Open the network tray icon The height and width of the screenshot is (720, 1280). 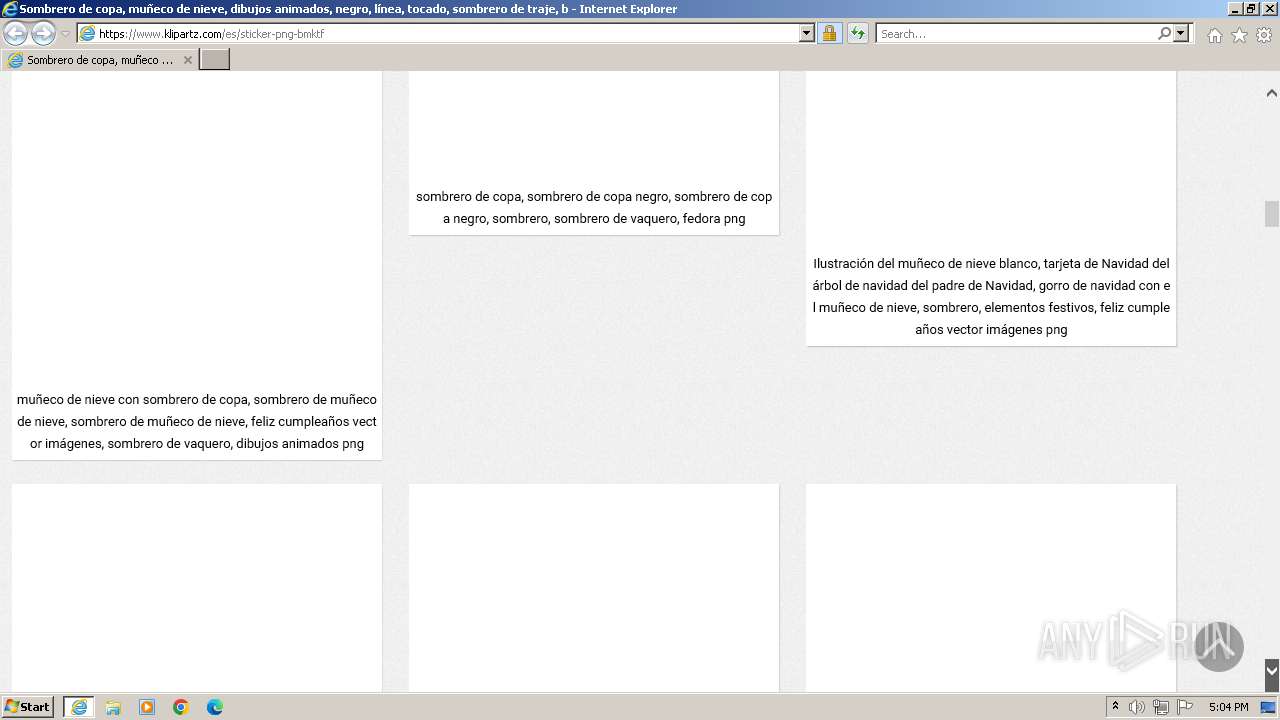click(x=1161, y=707)
